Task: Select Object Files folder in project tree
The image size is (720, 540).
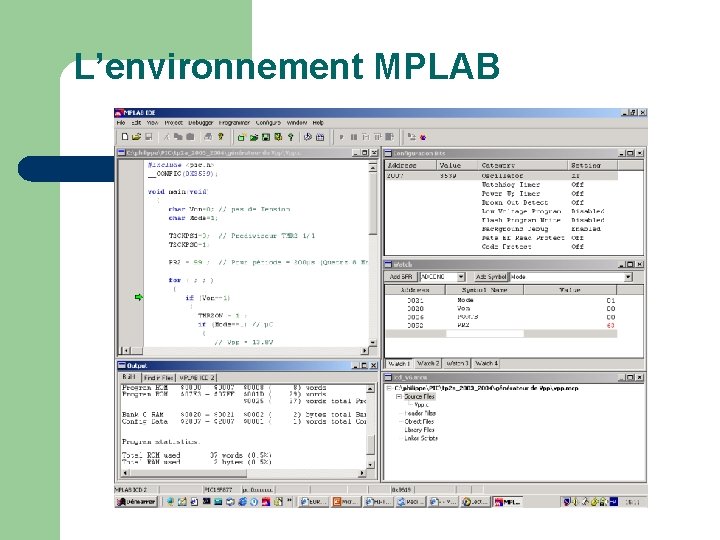Action: click(x=419, y=422)
